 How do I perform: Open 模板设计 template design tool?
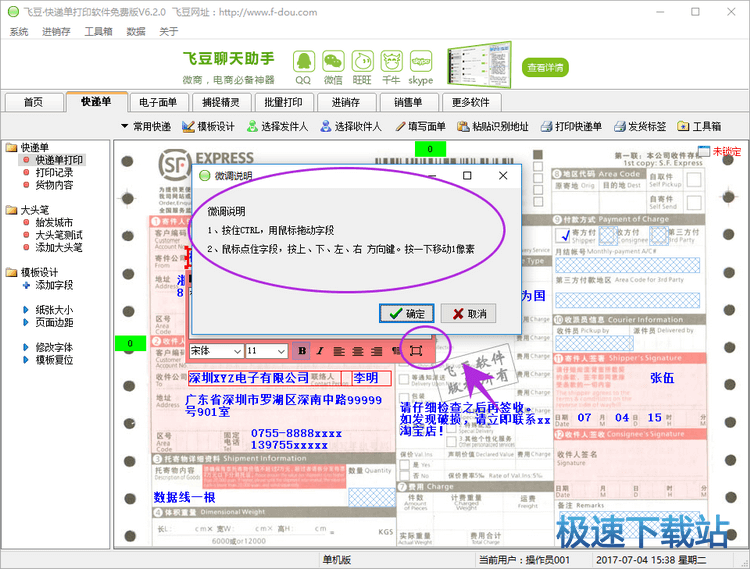209,126
